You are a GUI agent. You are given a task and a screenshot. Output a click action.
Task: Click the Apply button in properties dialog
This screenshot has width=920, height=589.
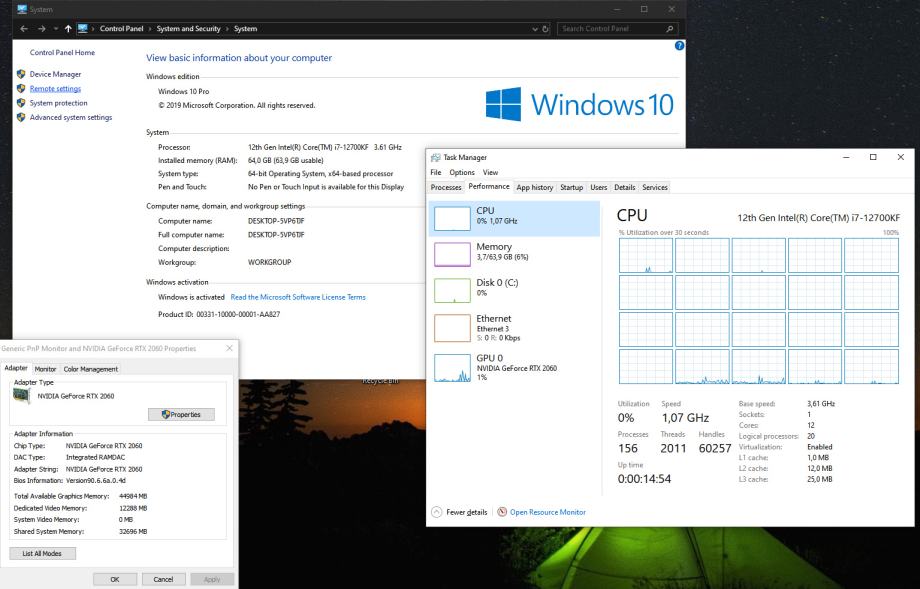click(x=212, y=579)
